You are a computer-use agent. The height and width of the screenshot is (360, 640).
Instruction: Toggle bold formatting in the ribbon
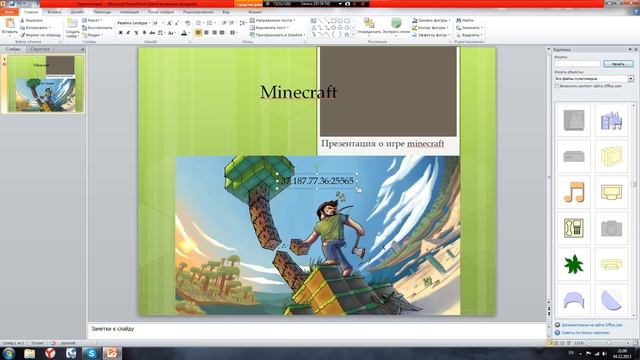click(120, 33)
